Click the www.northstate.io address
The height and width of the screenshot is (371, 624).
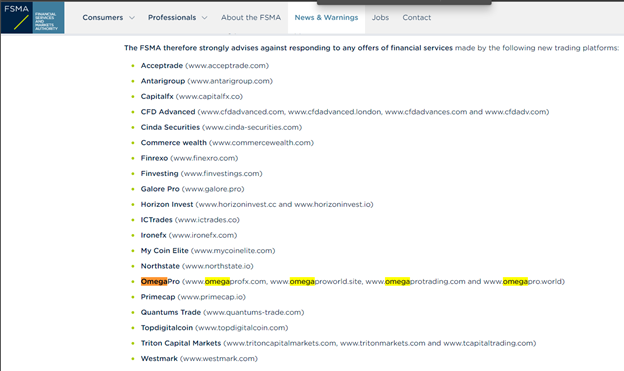click(218, 266)
